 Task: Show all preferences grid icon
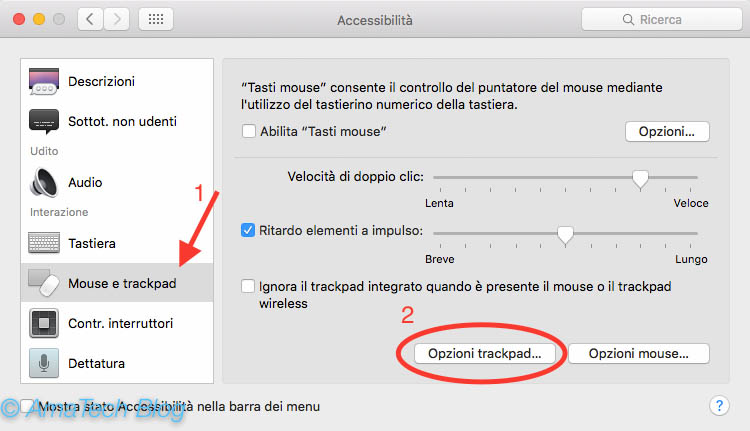(x=156, y=20)
